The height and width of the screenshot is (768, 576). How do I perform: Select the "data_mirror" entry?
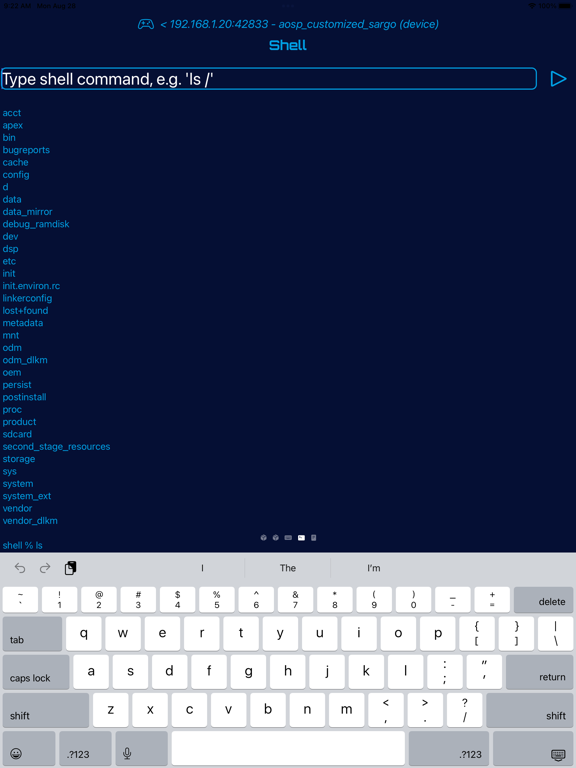(x=27, y=212)
